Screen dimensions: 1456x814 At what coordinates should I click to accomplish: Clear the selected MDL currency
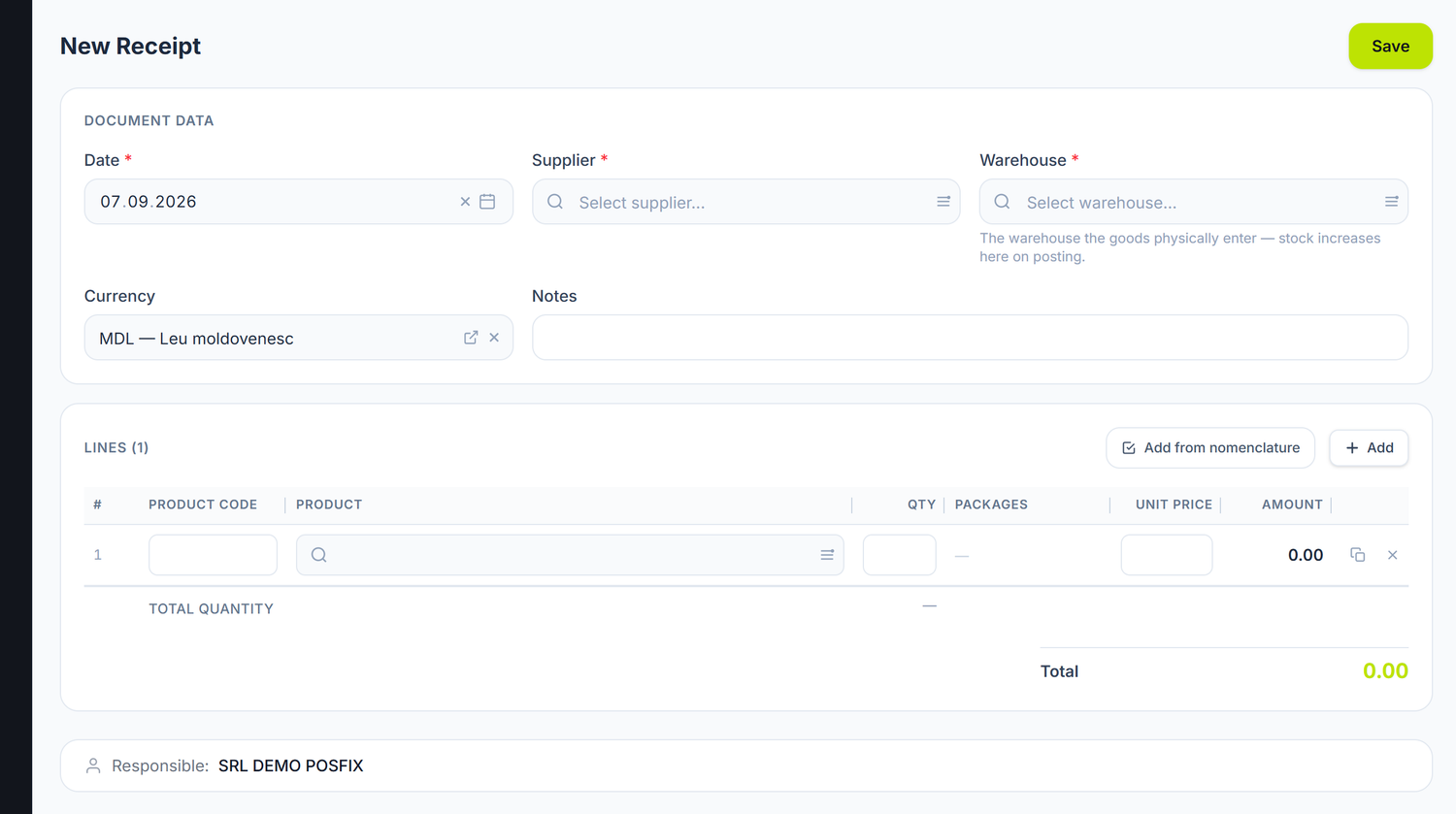pos(494,338)
